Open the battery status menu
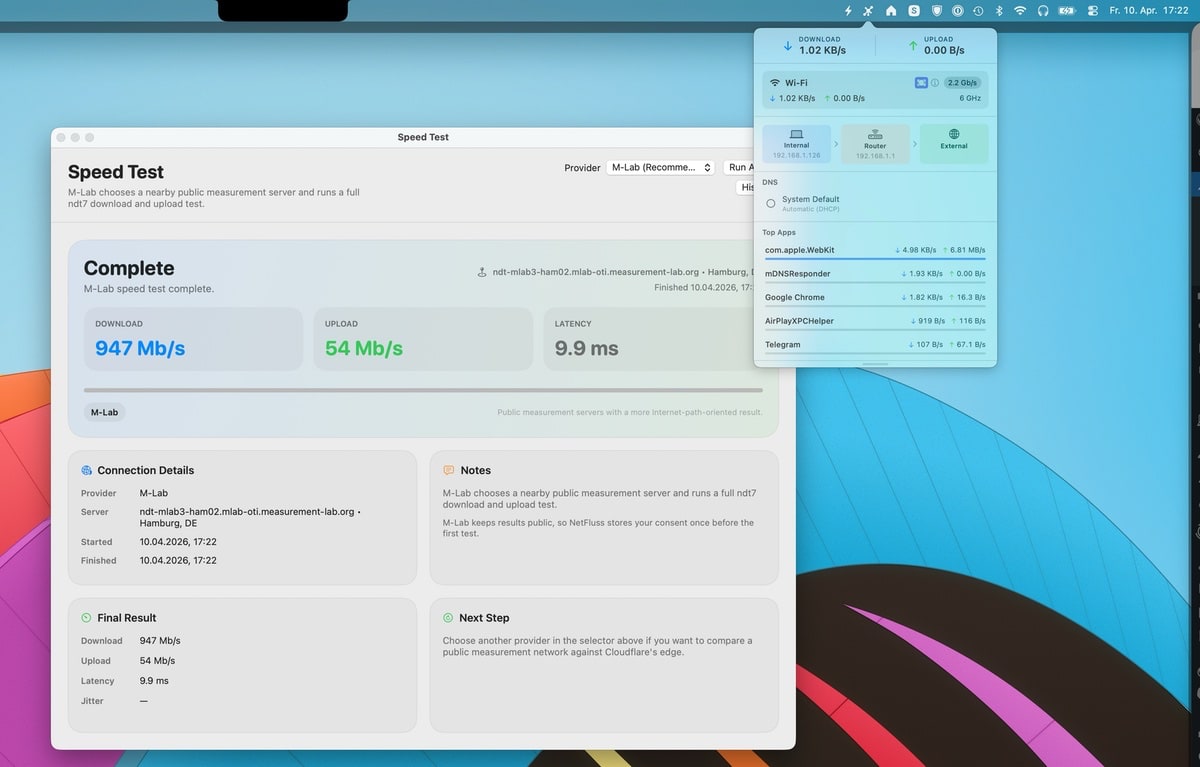Screen dimensions: 1200x767 click(1067, 10)
